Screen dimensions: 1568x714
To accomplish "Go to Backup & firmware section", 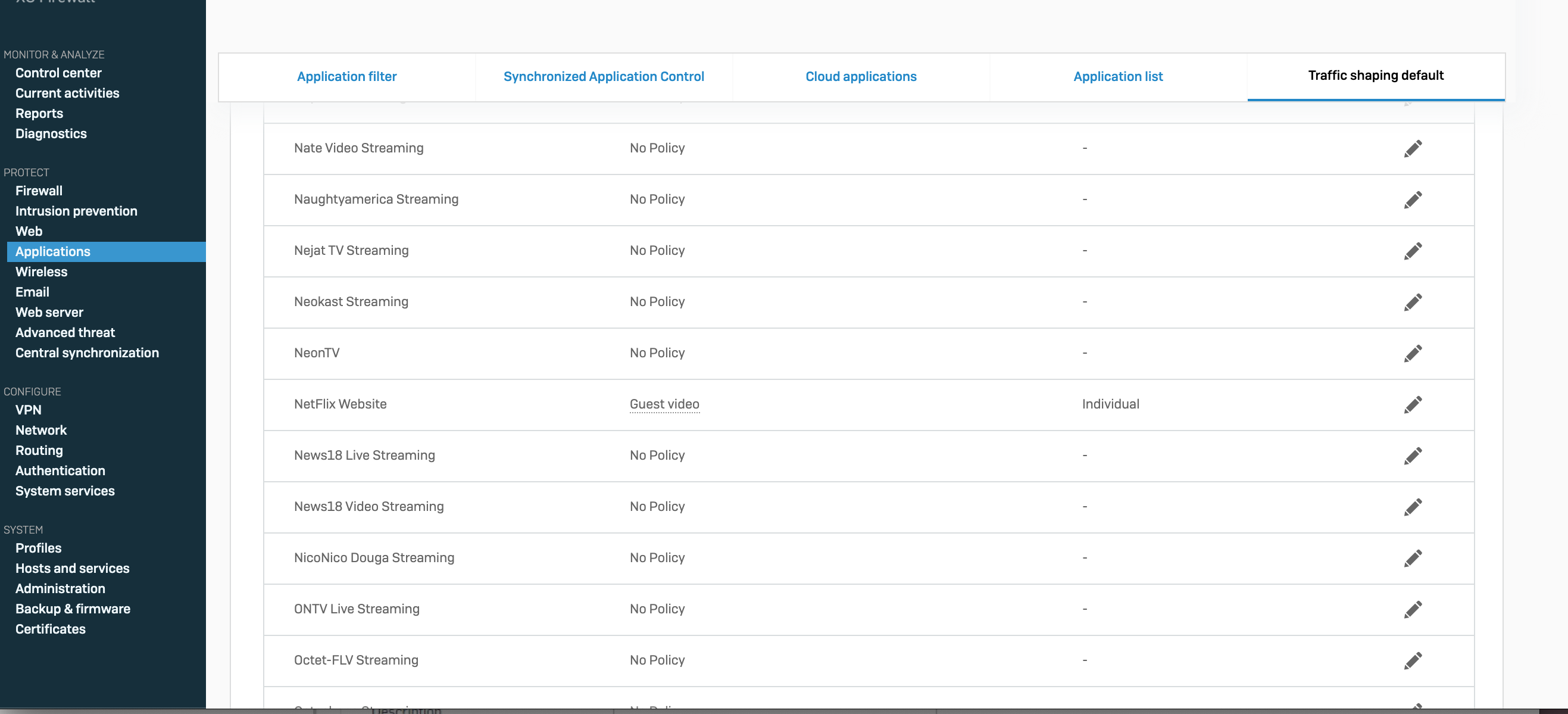I will coord(73,609).
